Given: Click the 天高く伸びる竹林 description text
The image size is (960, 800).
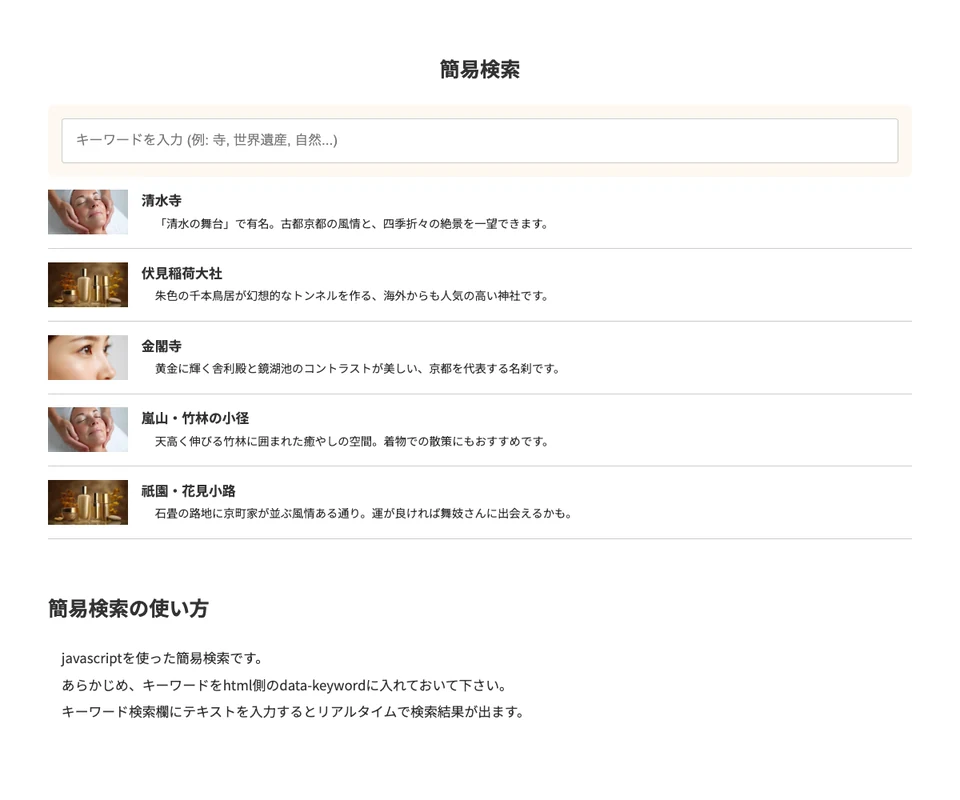Looking at the screenshot, I should (x=351, y=441).
